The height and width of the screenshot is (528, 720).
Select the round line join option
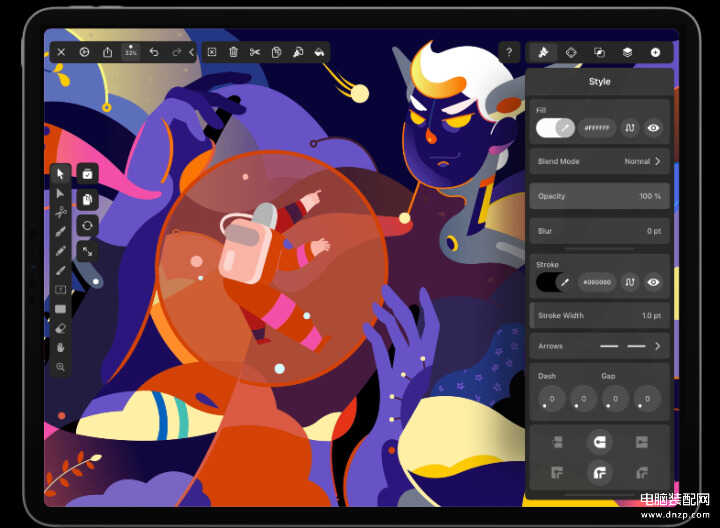point(600,472)
